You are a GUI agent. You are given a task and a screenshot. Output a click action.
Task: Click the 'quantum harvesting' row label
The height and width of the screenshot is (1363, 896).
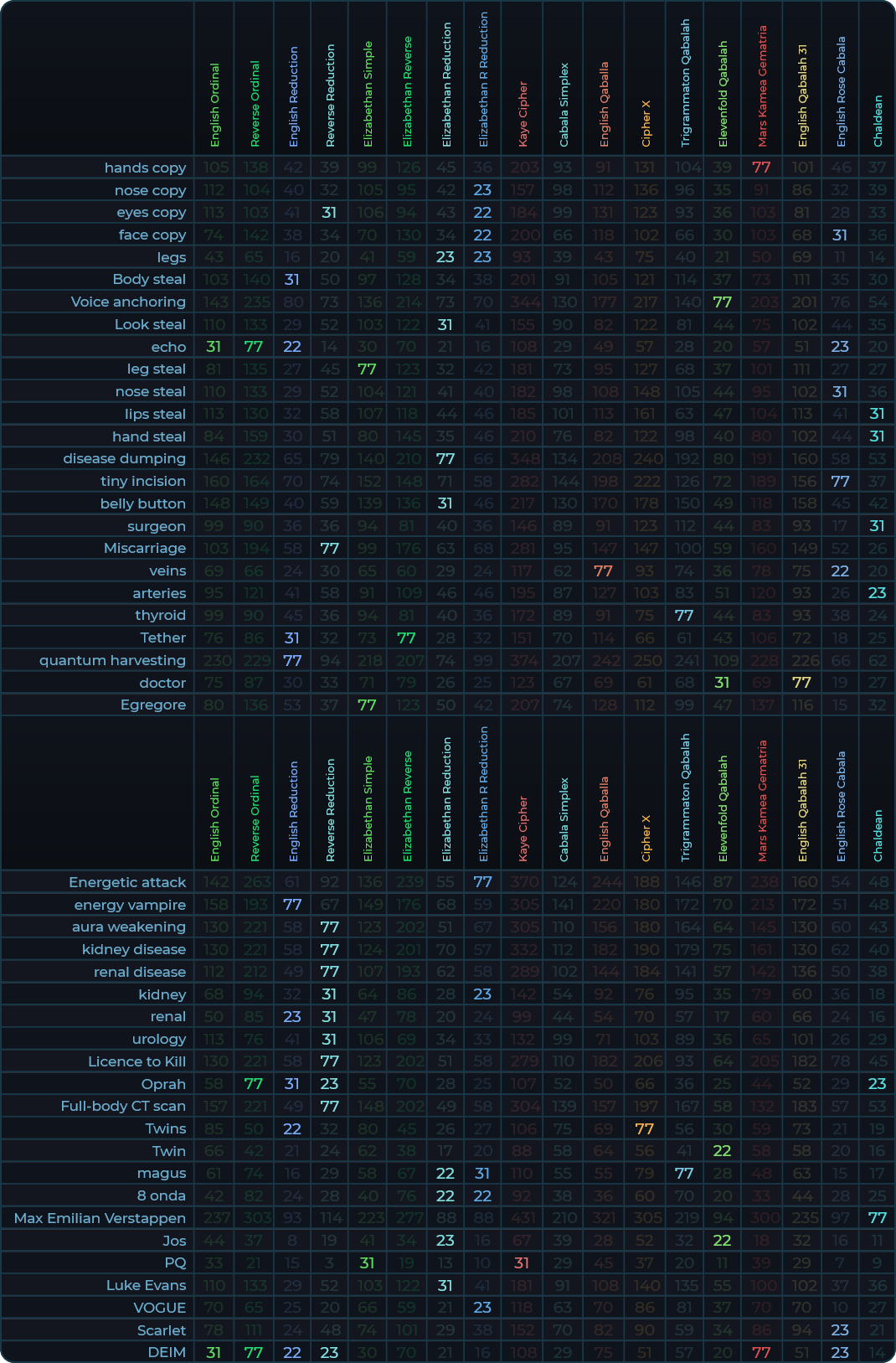112,660
